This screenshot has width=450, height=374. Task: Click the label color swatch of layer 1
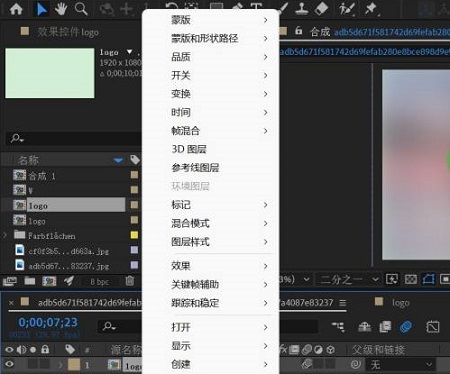(74, 364)
